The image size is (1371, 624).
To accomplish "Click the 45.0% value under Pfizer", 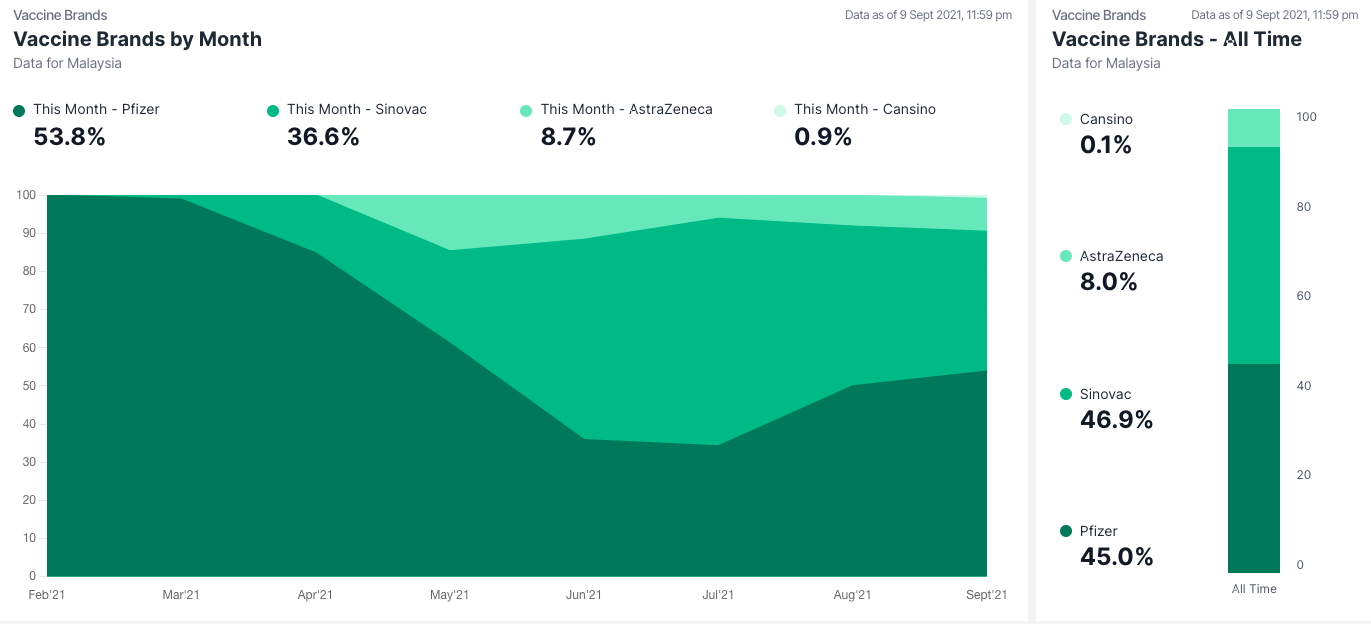I will [1116, 557].
